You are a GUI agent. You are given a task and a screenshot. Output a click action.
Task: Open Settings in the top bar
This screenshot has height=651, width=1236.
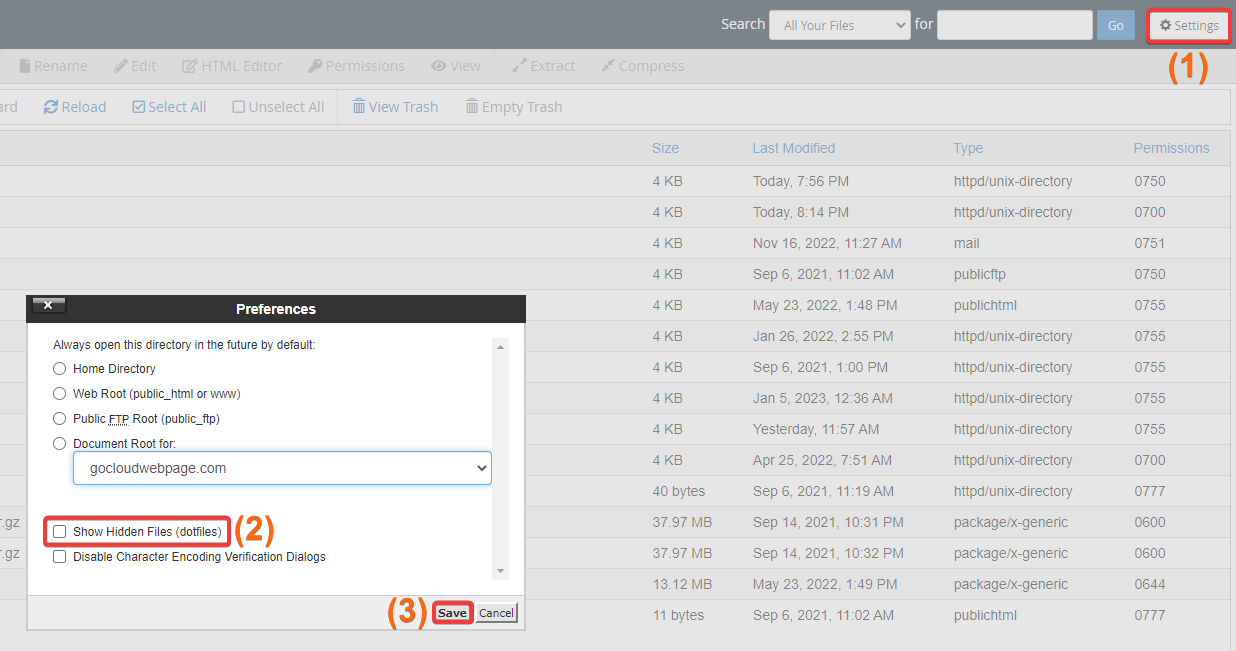1188,26
